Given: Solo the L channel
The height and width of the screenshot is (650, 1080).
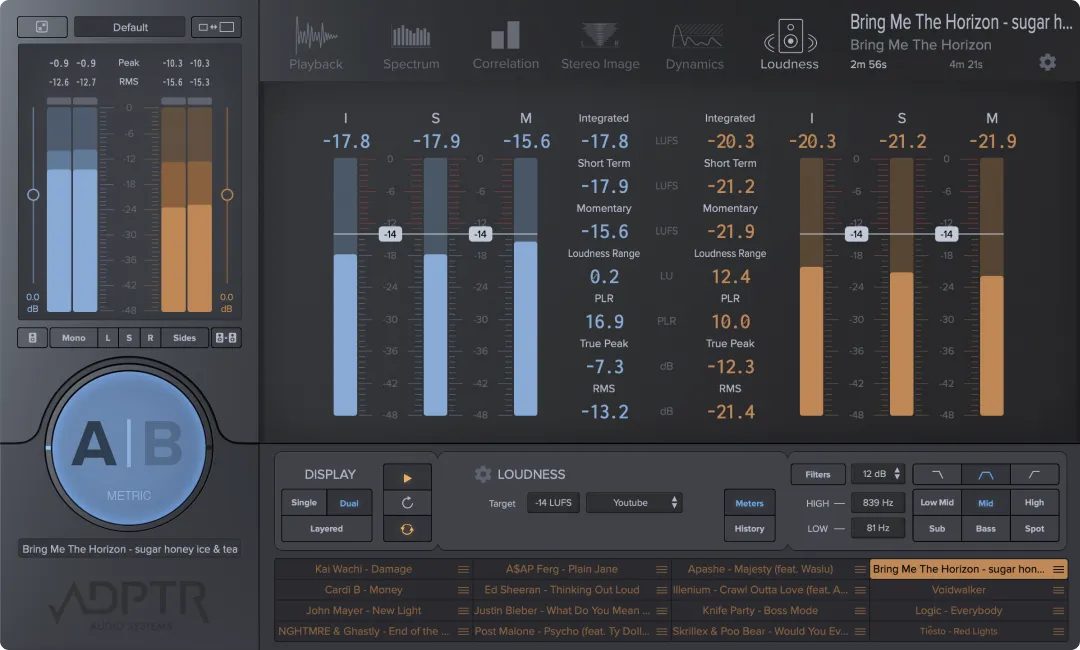Looking at the screenshot, I should point(107,337).
